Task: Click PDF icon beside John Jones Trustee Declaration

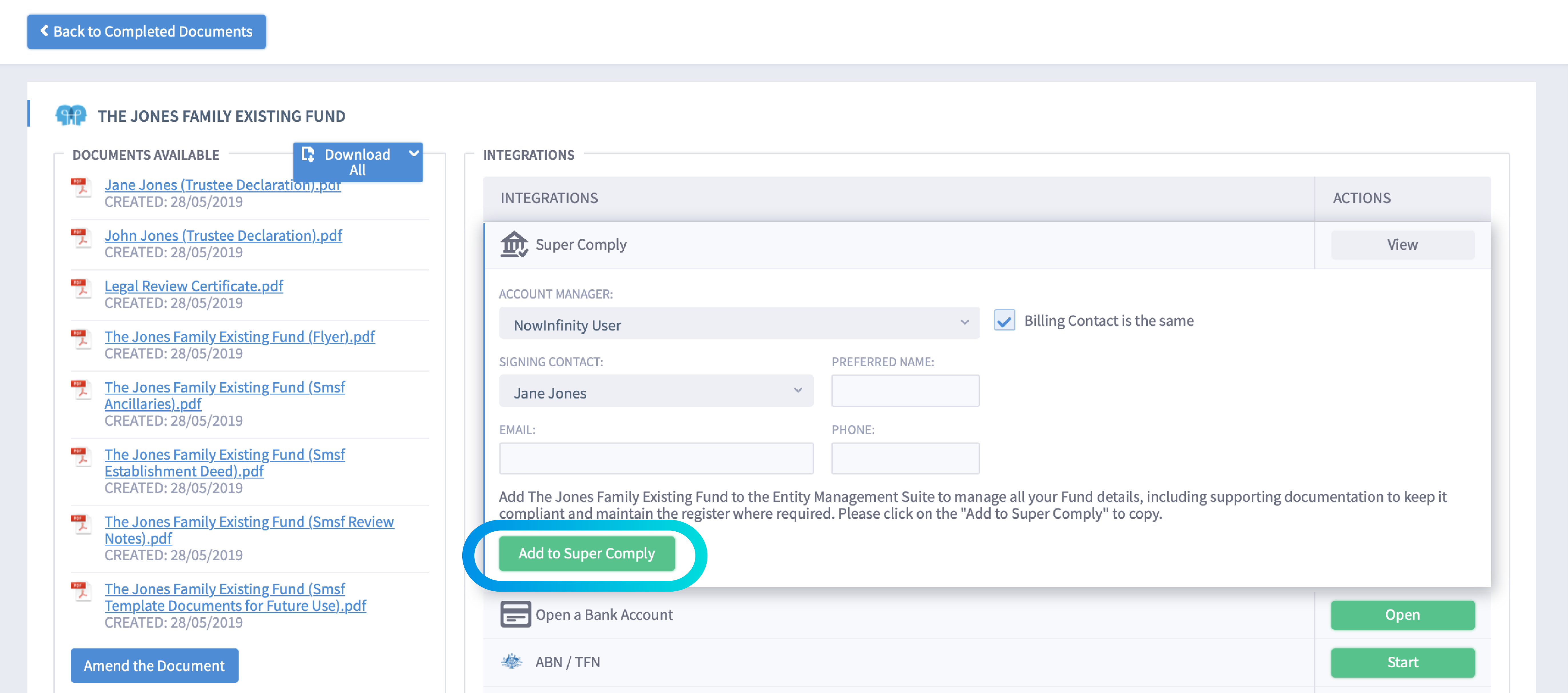Action: click(81, 238)
